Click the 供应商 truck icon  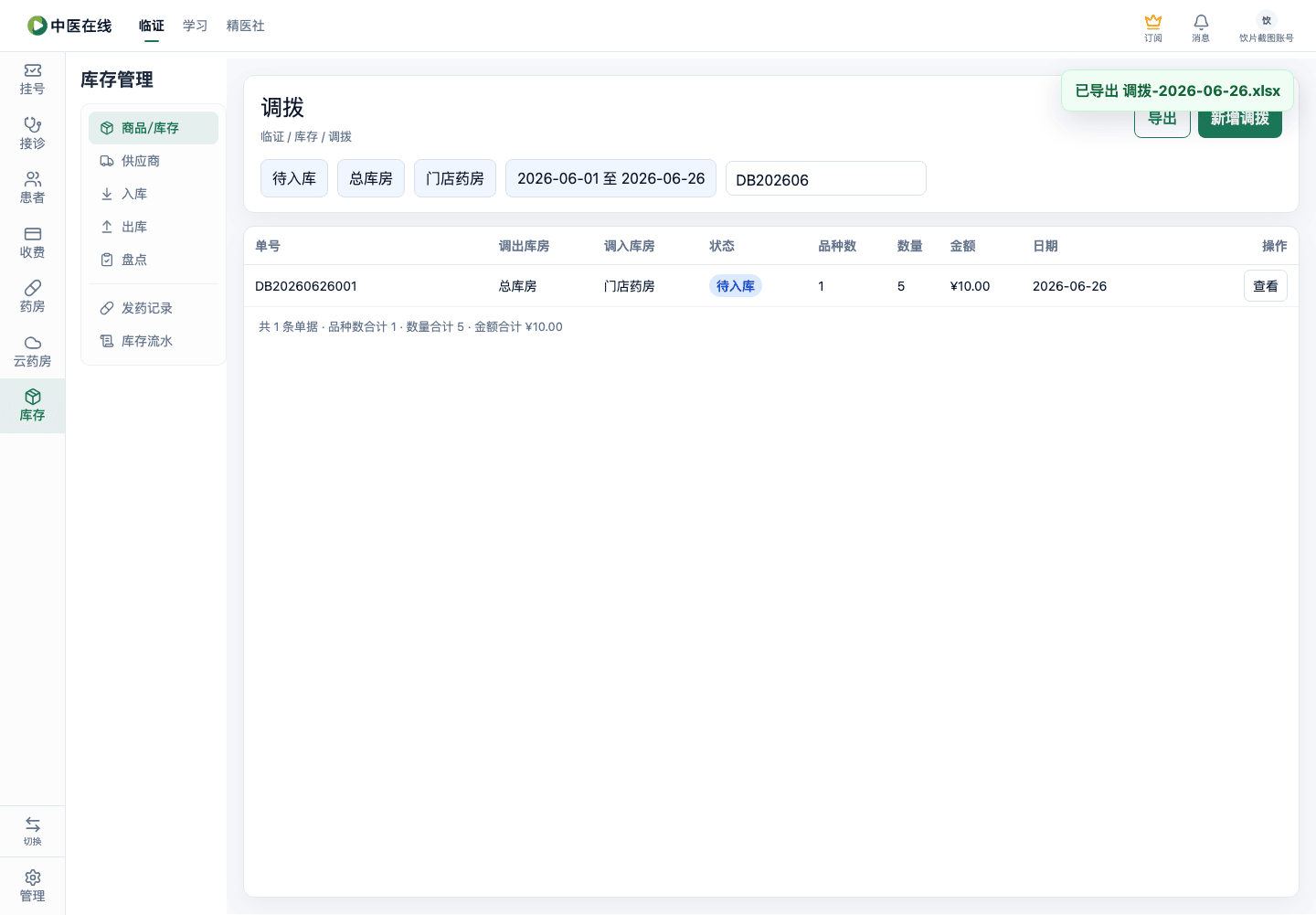click(107, 161)
